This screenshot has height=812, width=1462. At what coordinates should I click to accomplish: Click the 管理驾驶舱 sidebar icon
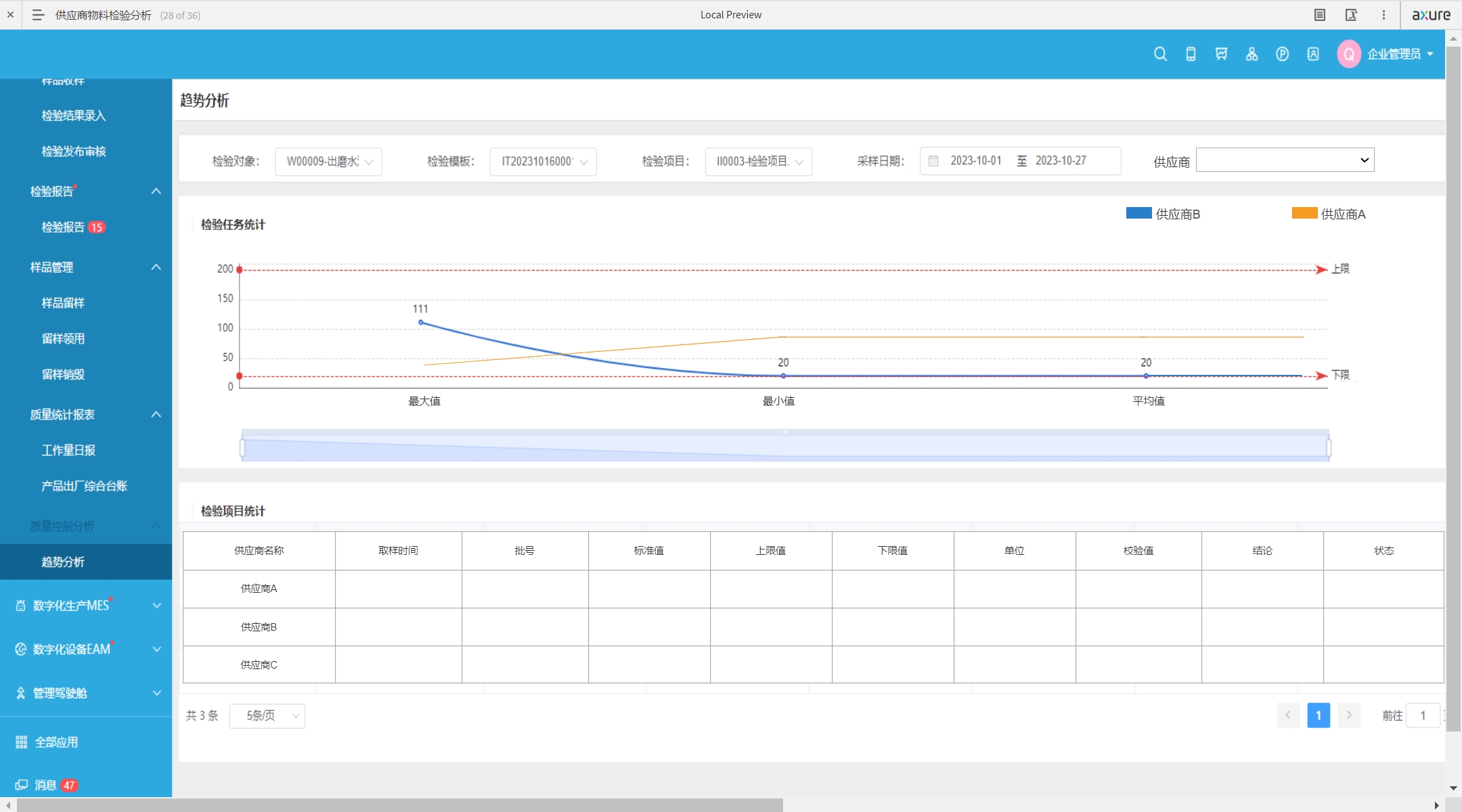[21, 693]
